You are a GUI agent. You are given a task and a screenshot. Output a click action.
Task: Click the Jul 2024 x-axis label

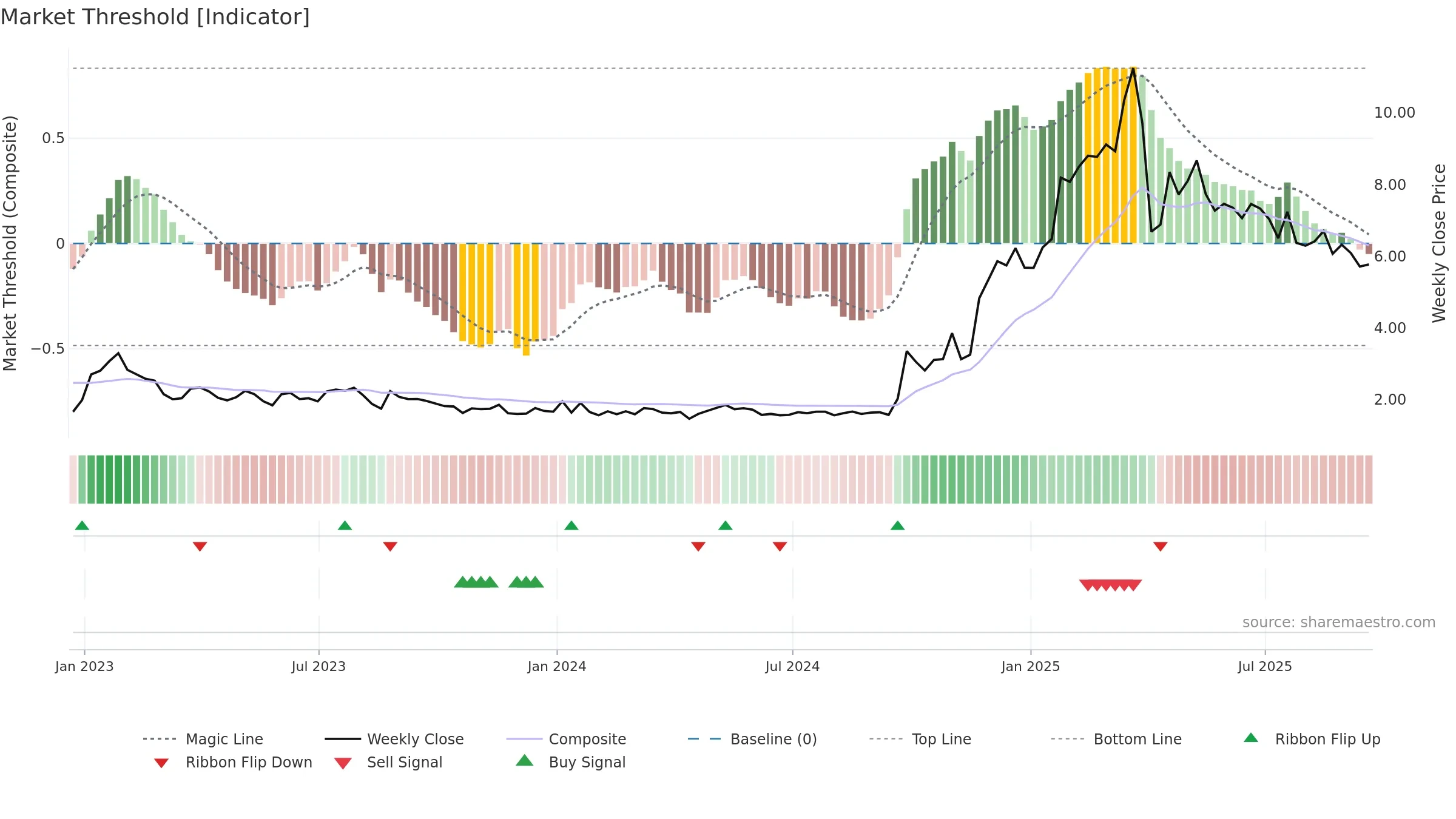pos(792,667)
